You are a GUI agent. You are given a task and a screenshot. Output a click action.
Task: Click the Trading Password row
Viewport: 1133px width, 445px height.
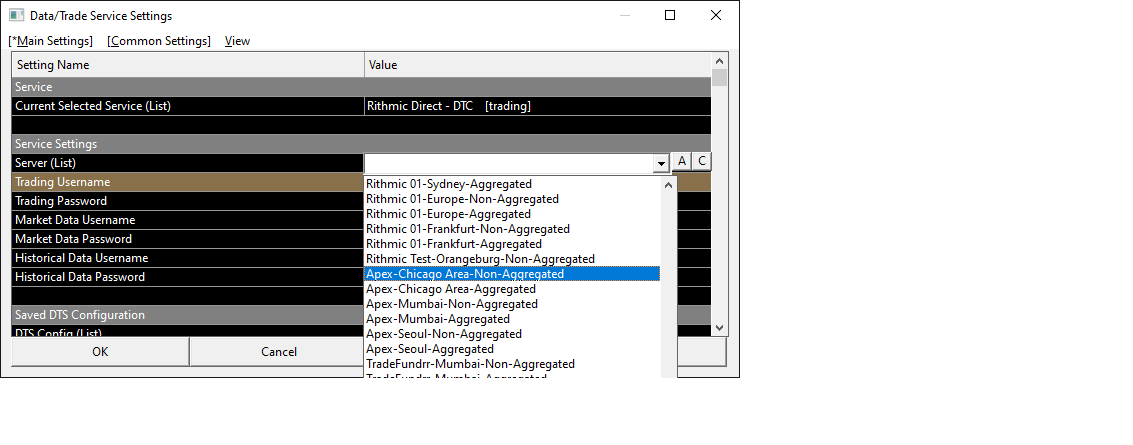point(188,201)
